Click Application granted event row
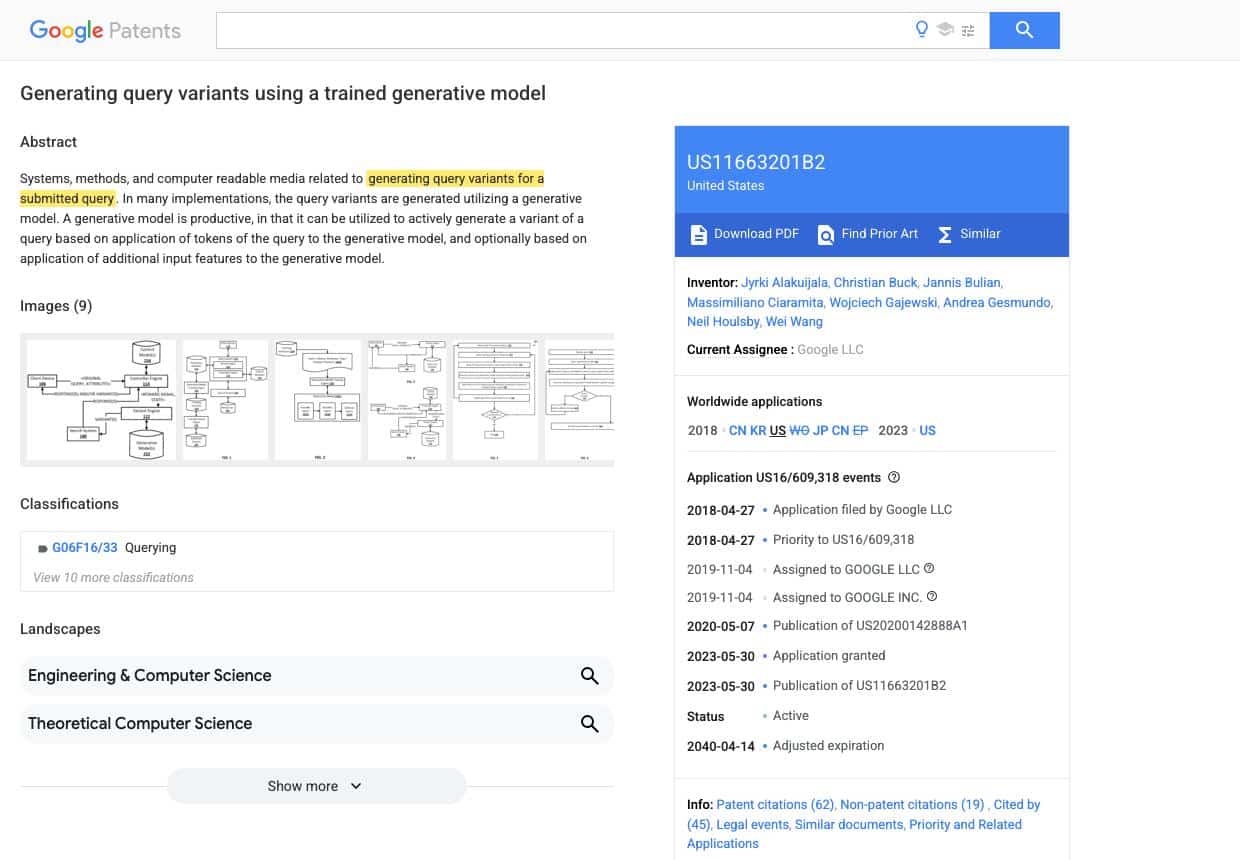 829,655
